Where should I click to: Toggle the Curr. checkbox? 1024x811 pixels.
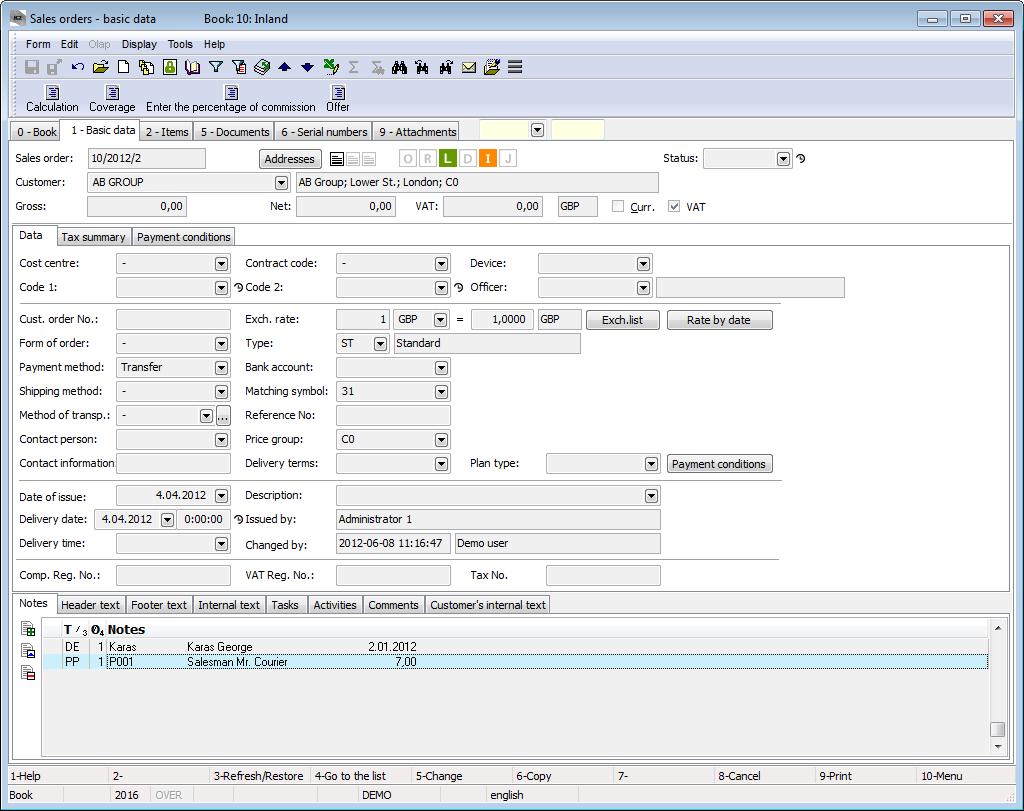point(618,206)
